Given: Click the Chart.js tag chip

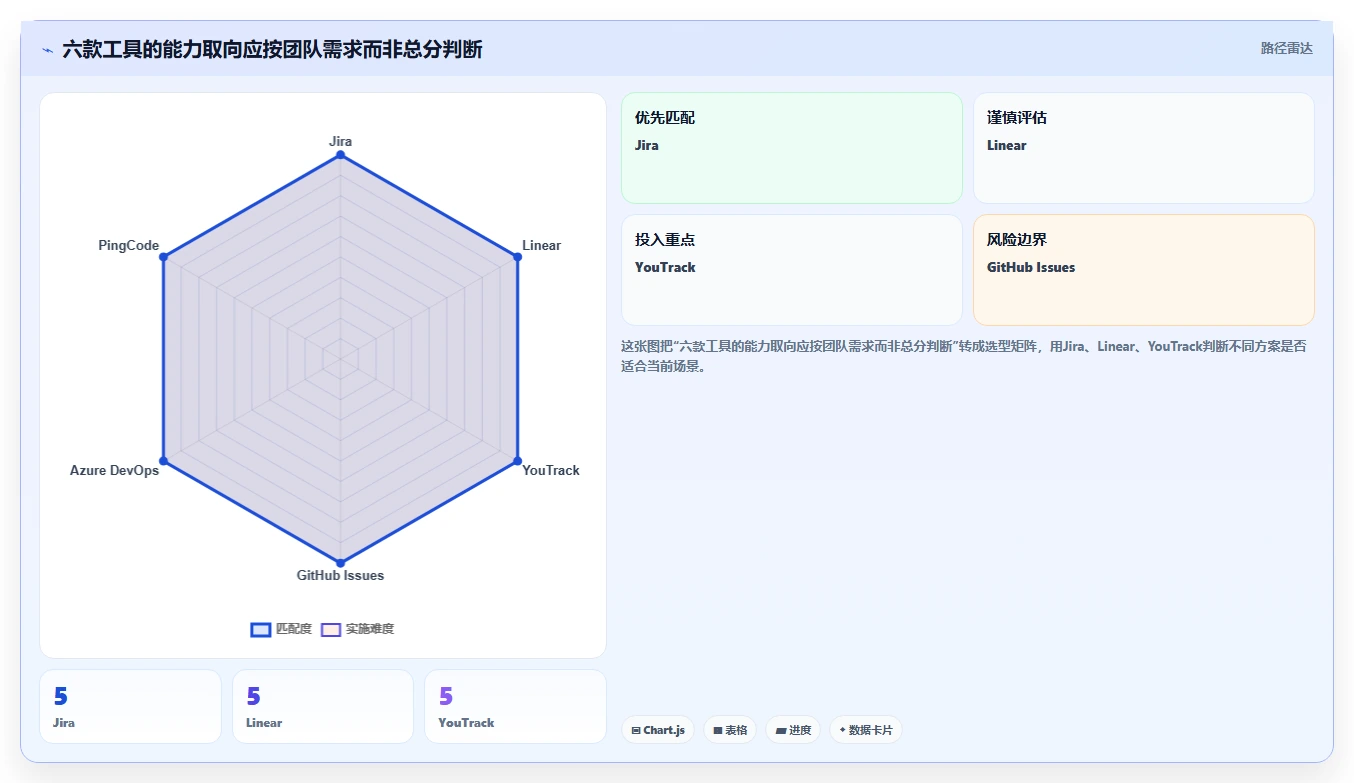Looking at the screenshot, I should [x=658, y=730].
